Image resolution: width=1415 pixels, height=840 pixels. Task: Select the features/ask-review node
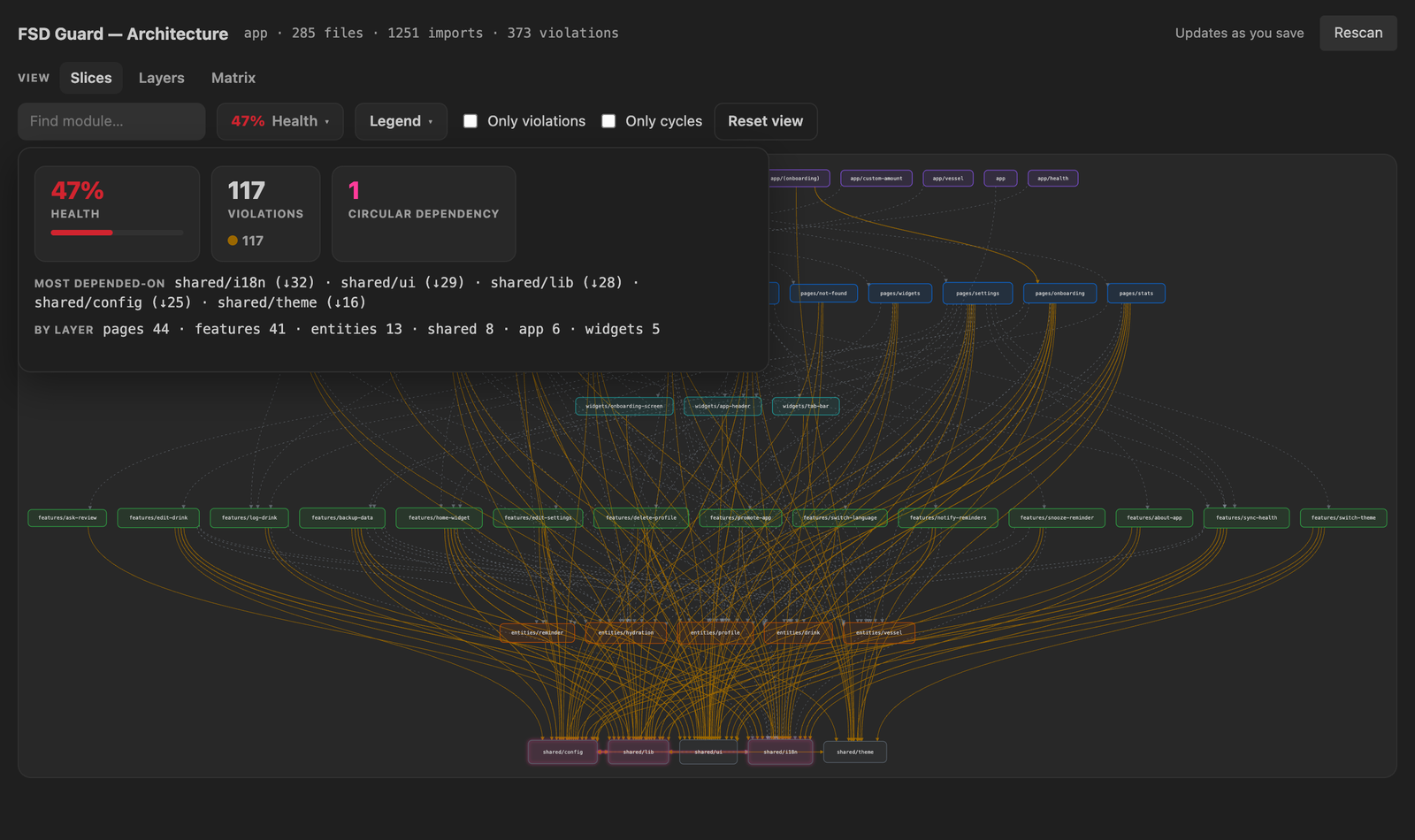coord(67,518)
